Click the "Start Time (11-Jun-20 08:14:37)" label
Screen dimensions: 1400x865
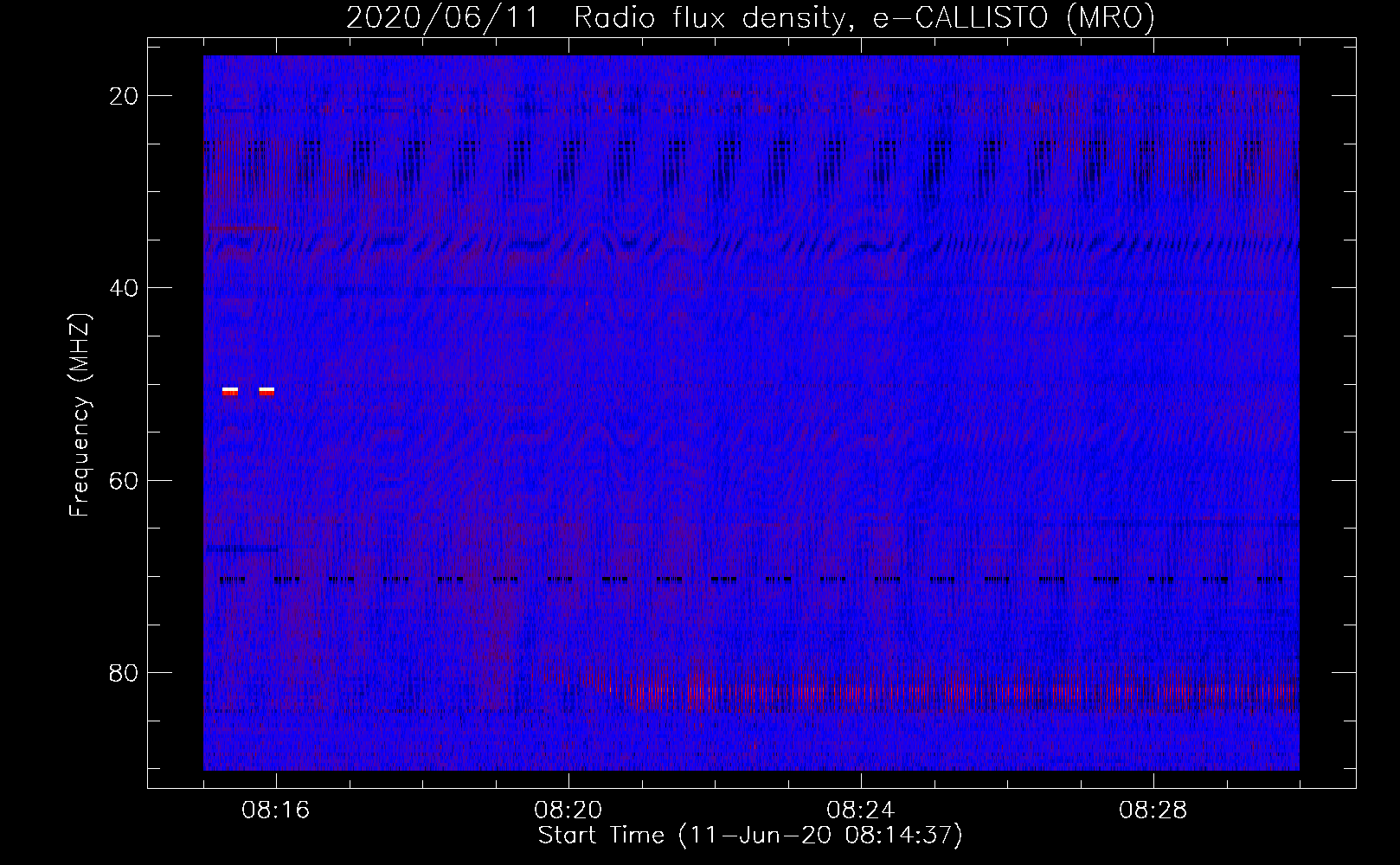[750, 836]
